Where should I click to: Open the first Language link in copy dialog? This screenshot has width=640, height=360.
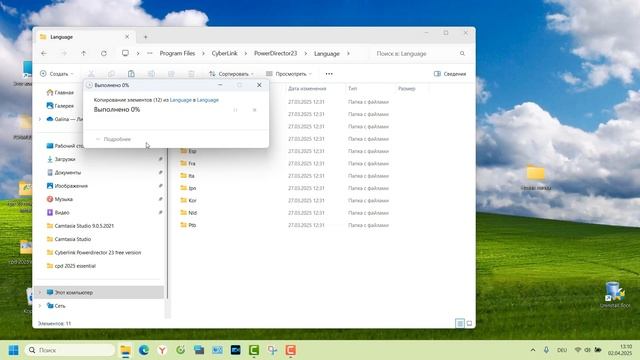pos(180,100)
